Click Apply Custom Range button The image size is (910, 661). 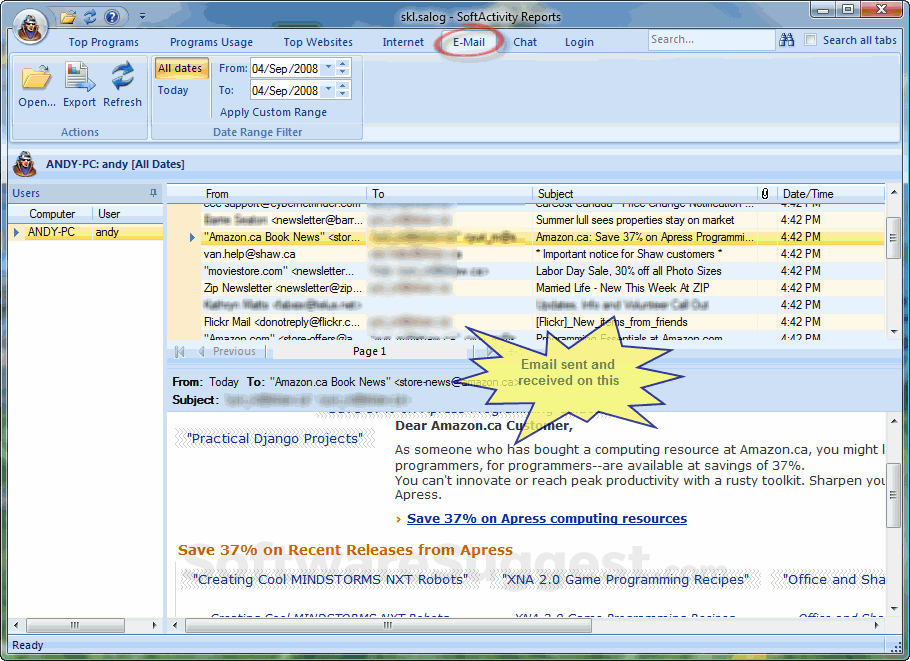pyautogui.click(x=273, y=112)
